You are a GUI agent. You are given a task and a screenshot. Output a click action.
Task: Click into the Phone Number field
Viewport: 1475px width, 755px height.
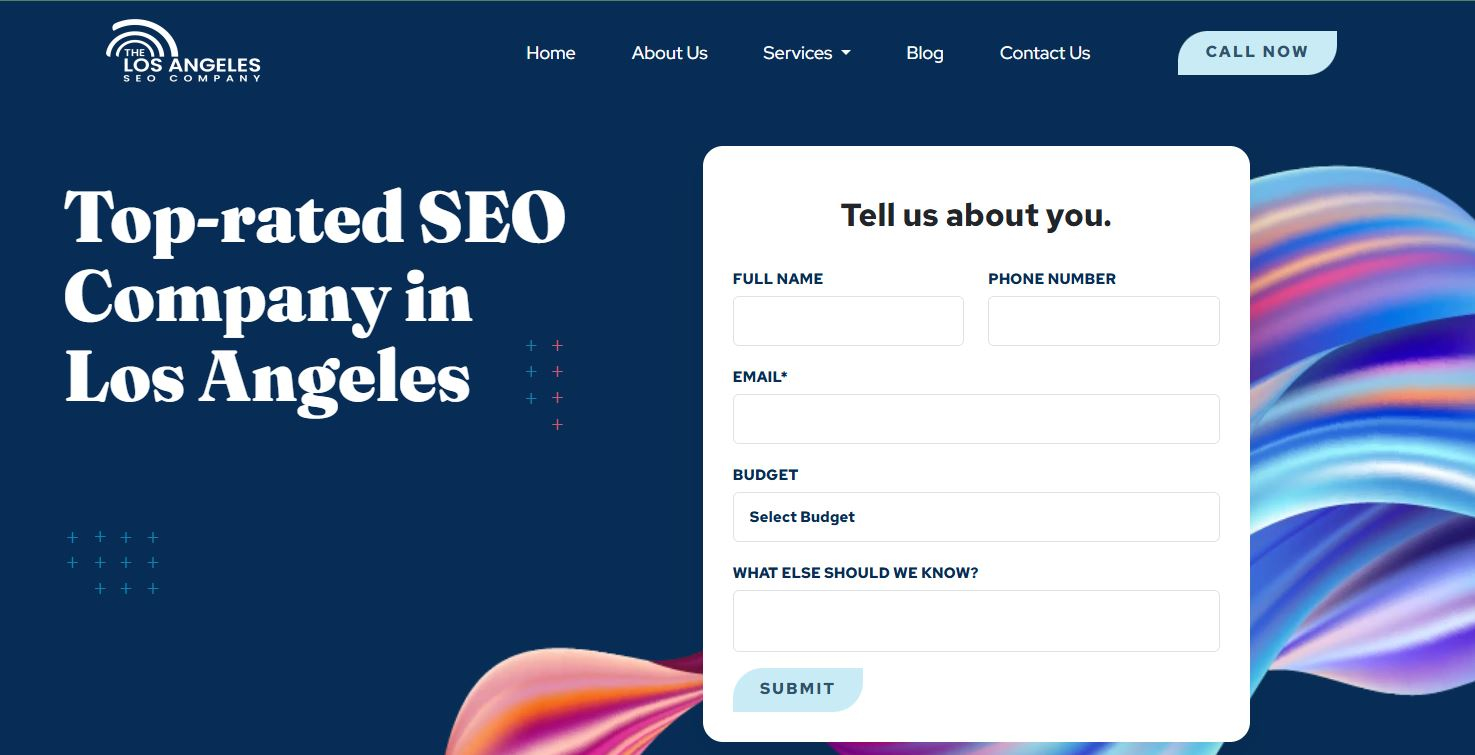click(1103, 321)
